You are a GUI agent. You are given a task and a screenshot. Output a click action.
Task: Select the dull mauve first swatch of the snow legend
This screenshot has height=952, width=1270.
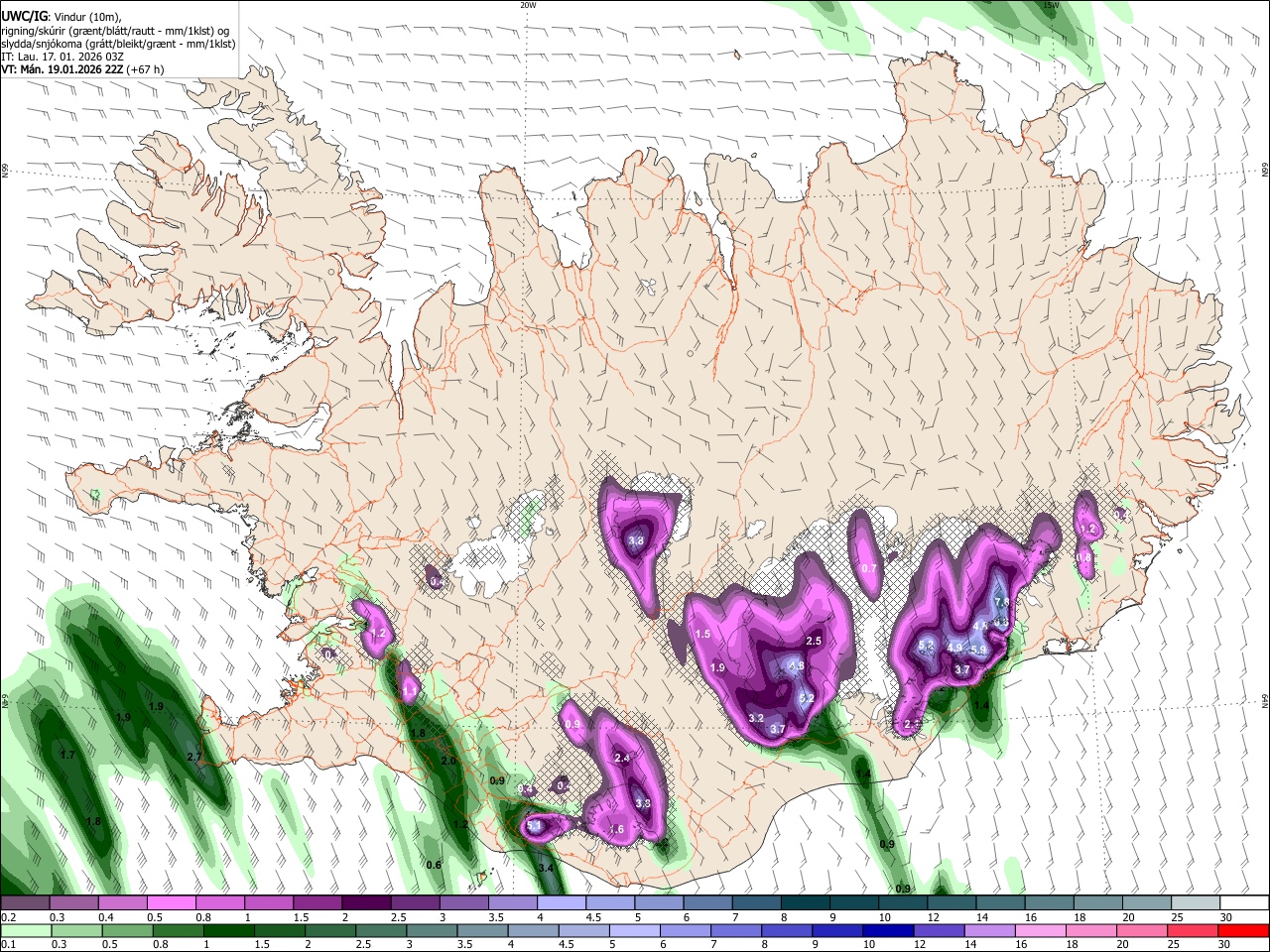(25, 902)
